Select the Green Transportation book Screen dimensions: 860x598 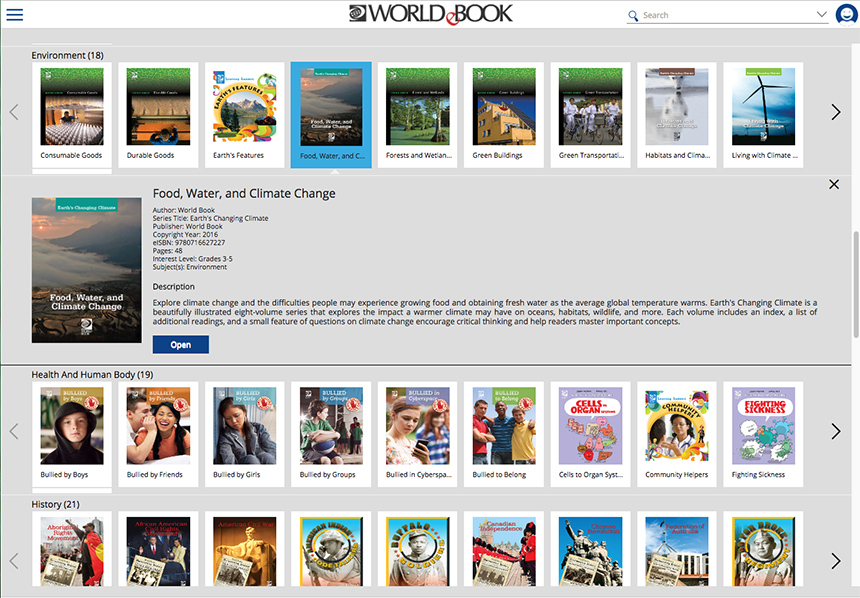tap(591, 115)
